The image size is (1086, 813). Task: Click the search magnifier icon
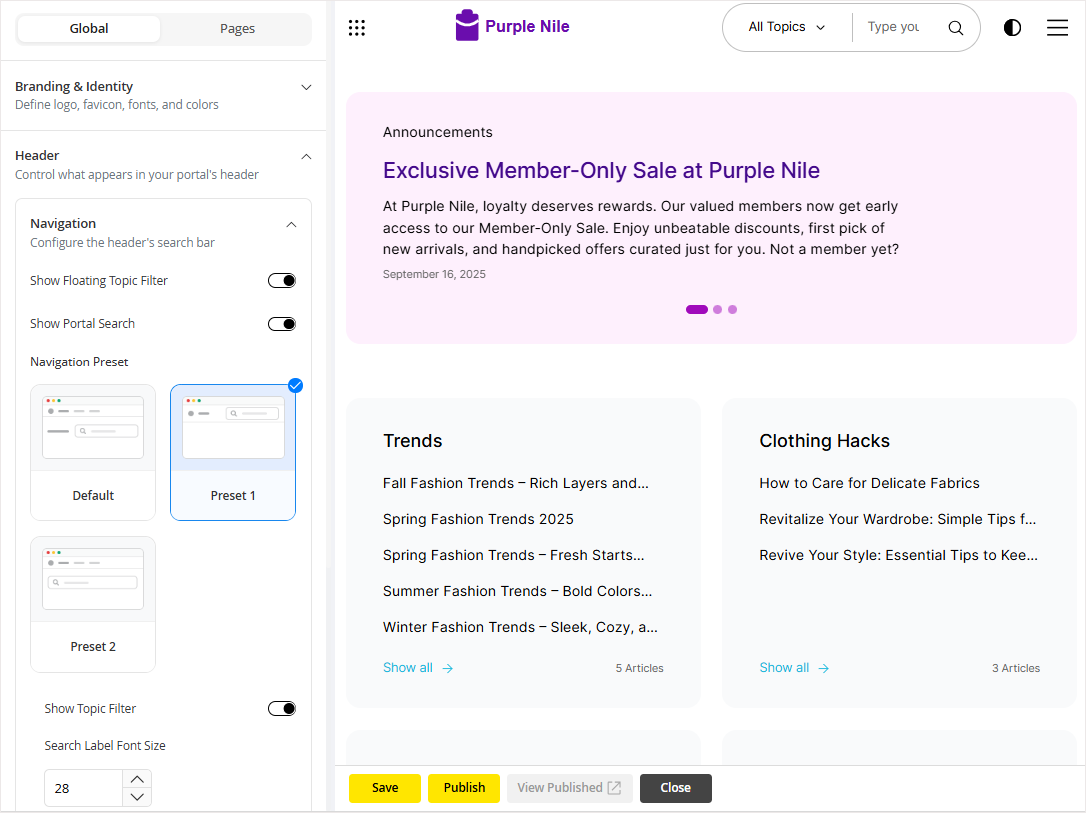click(955, 28)
